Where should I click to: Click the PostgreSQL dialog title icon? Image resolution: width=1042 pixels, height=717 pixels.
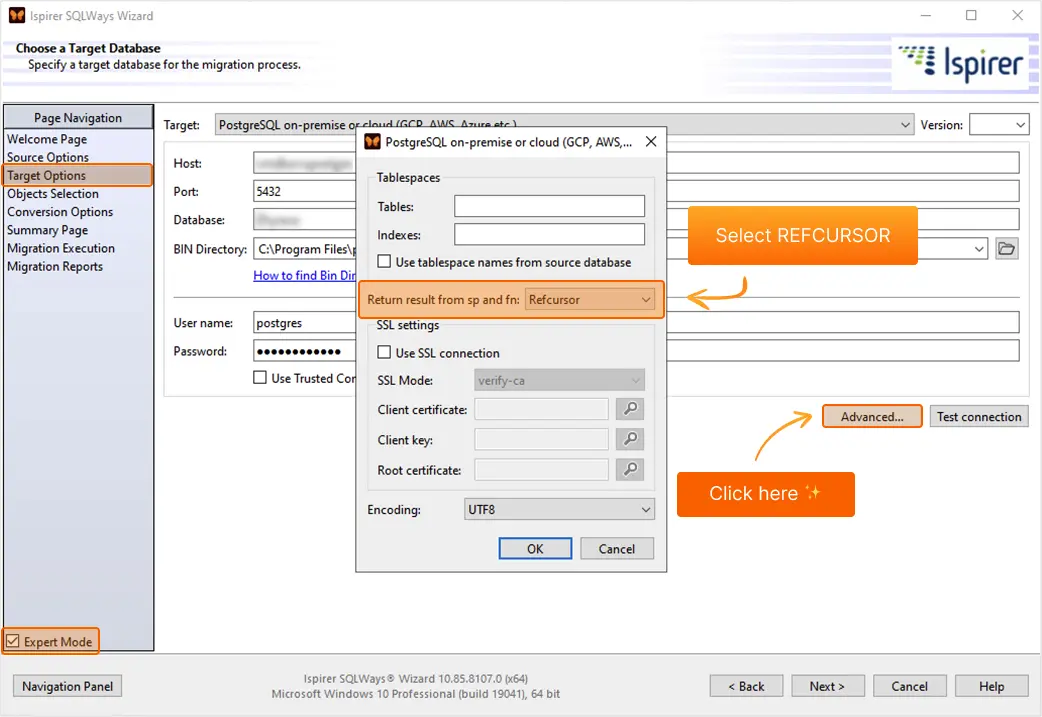[x=372, y=142]
